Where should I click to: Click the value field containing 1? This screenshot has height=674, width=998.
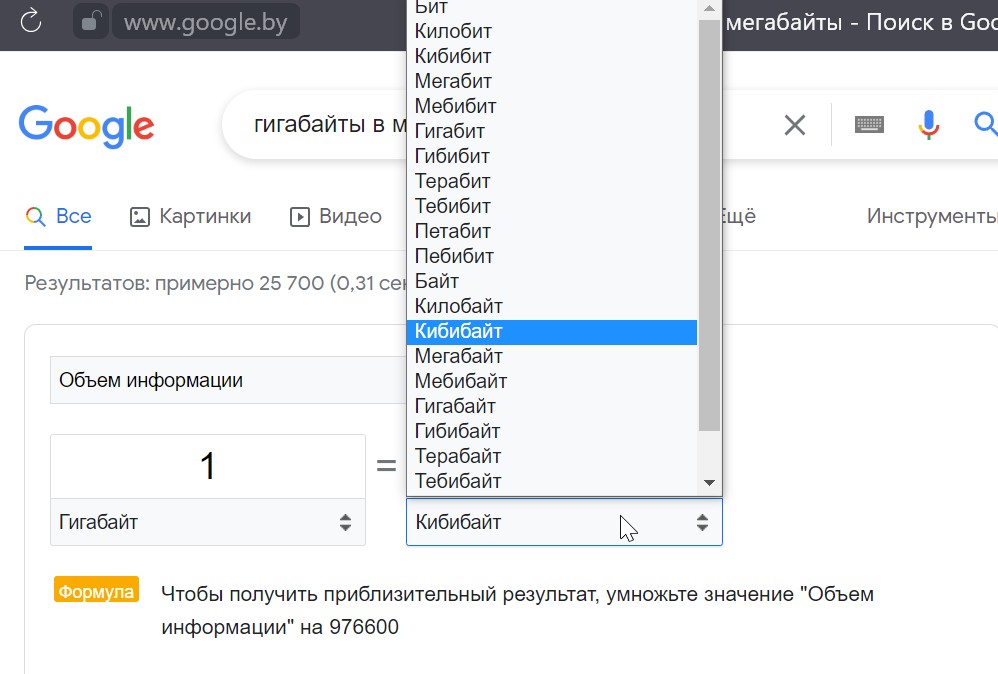tap(207, 466)
